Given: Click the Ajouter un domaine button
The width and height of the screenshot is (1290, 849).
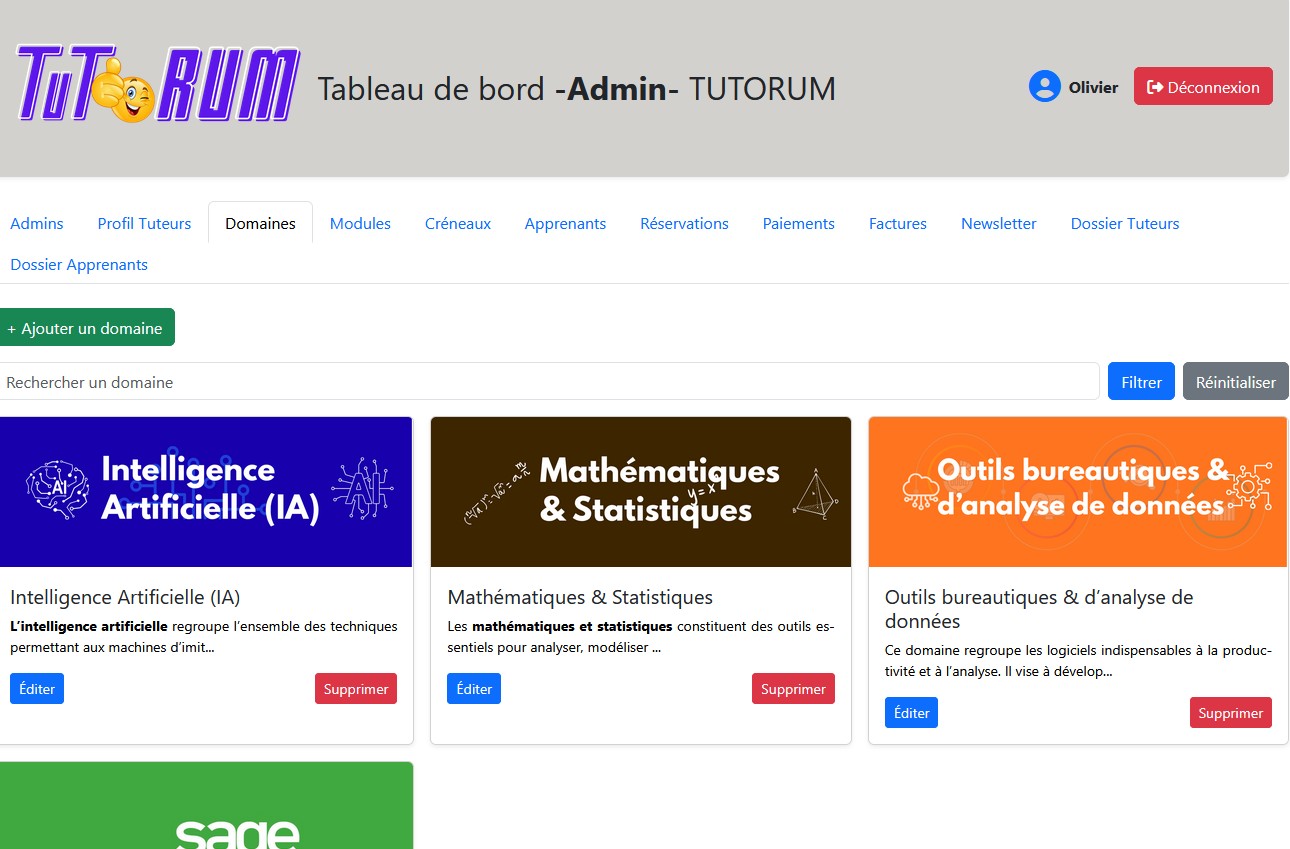Looking at the screenshot, I should (87, 328).
